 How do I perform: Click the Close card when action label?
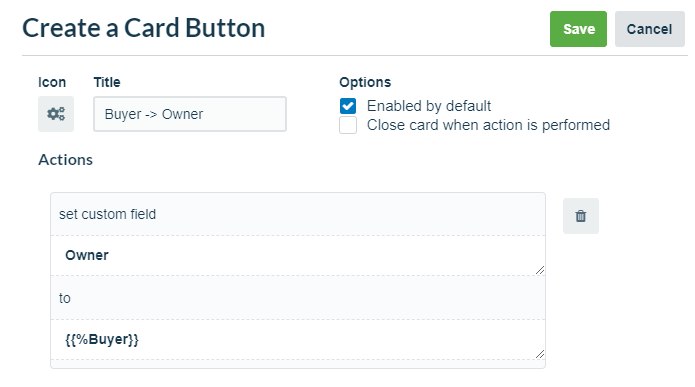point(488,125)
